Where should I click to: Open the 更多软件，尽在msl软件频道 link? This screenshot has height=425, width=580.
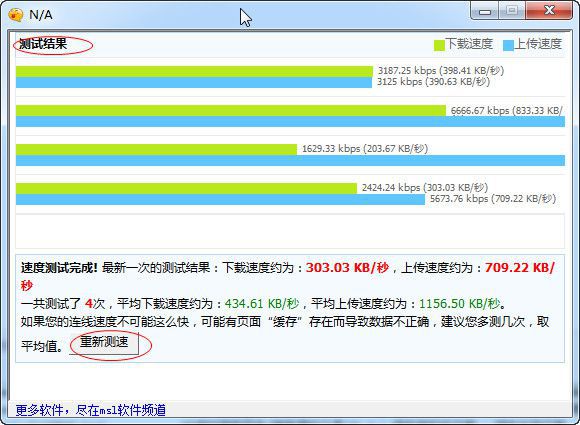click(x=91, y=410)
